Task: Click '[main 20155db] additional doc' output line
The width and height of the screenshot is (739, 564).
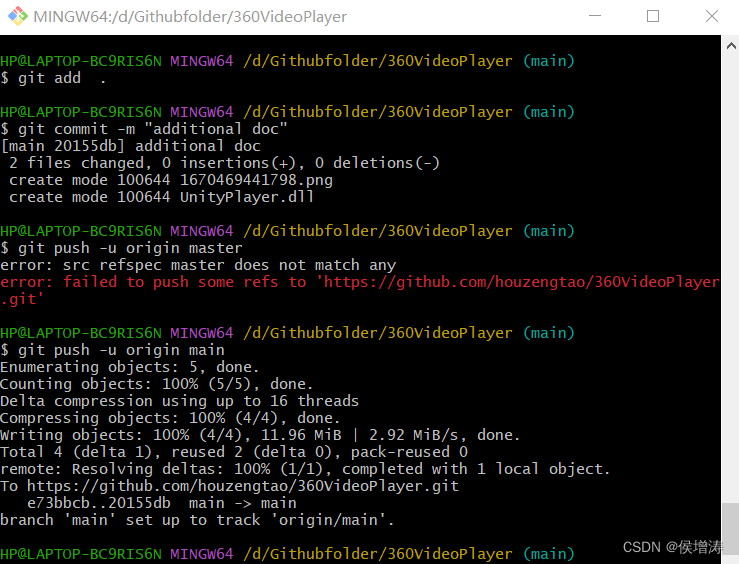Action: [x=131, y=146]
